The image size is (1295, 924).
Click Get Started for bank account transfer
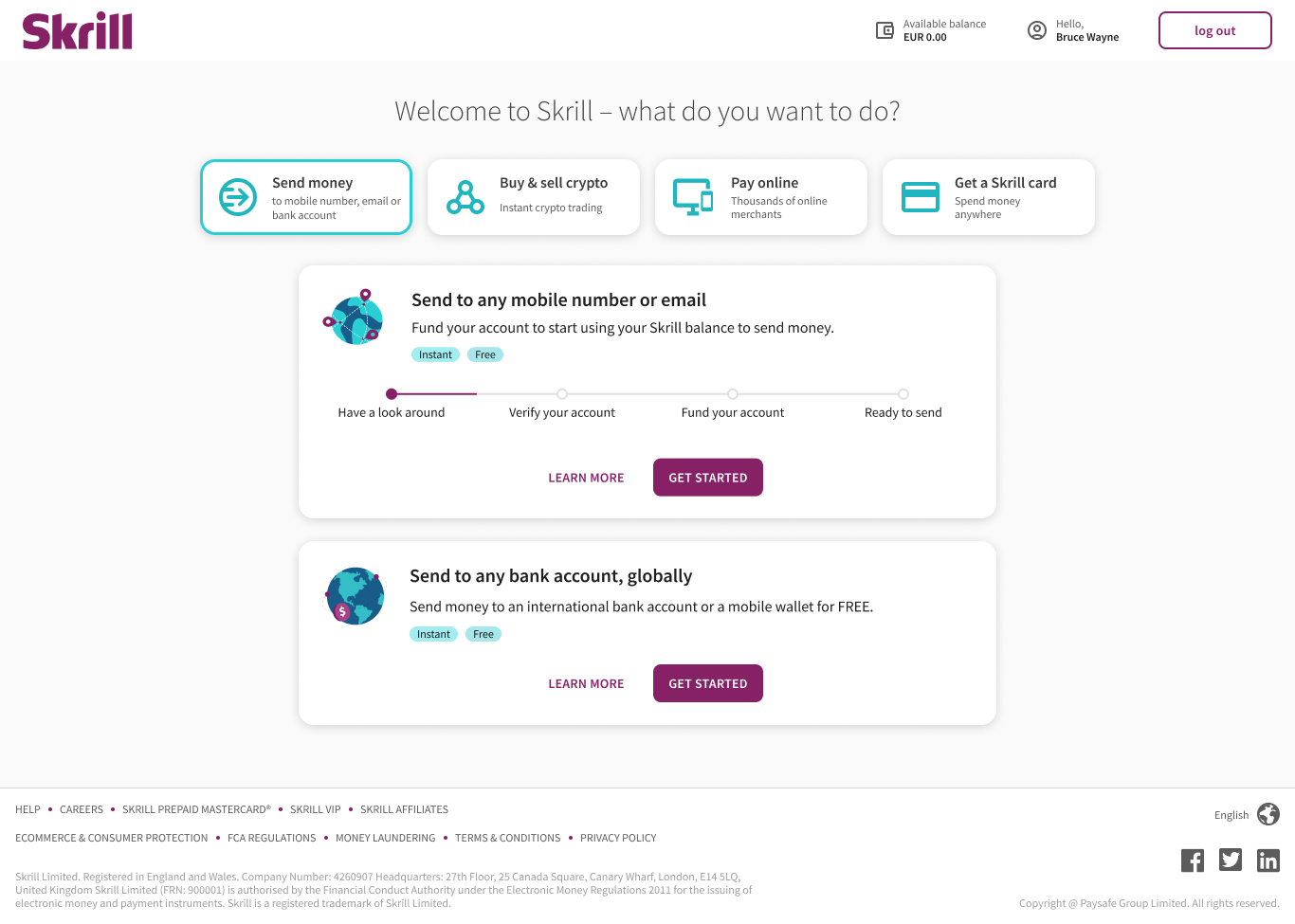708,683
